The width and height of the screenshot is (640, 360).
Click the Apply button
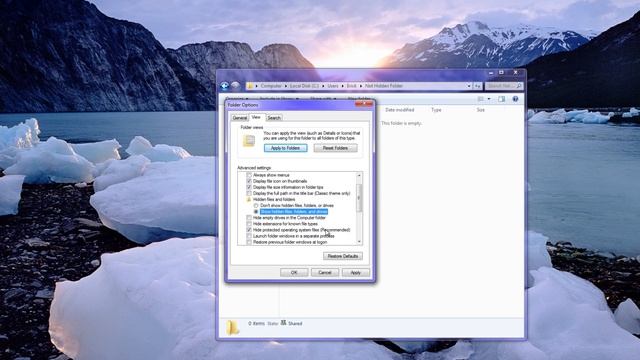tap(356, 272)
